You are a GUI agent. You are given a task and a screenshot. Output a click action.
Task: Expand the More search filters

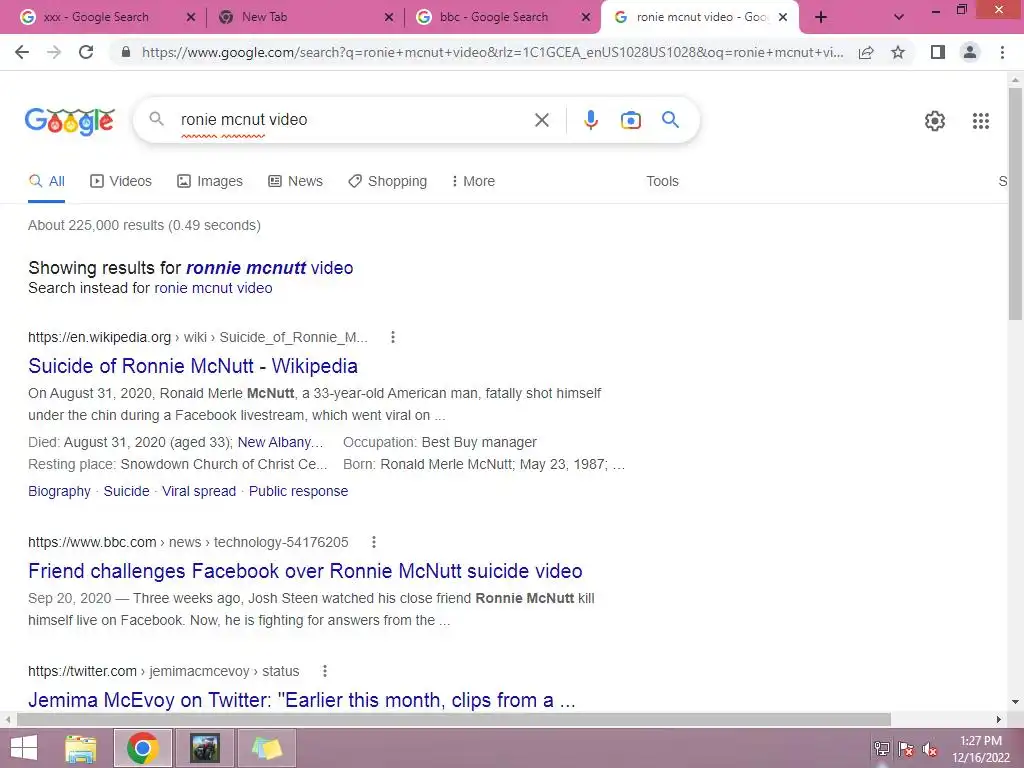473,182
